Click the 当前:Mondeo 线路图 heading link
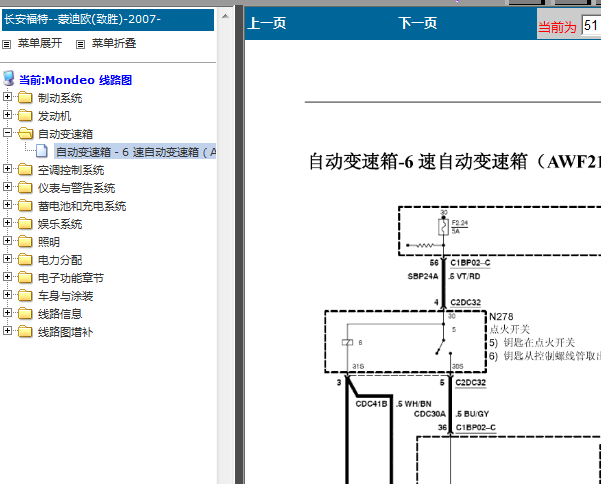Screen dimensions: 601x484 [76, 80]
